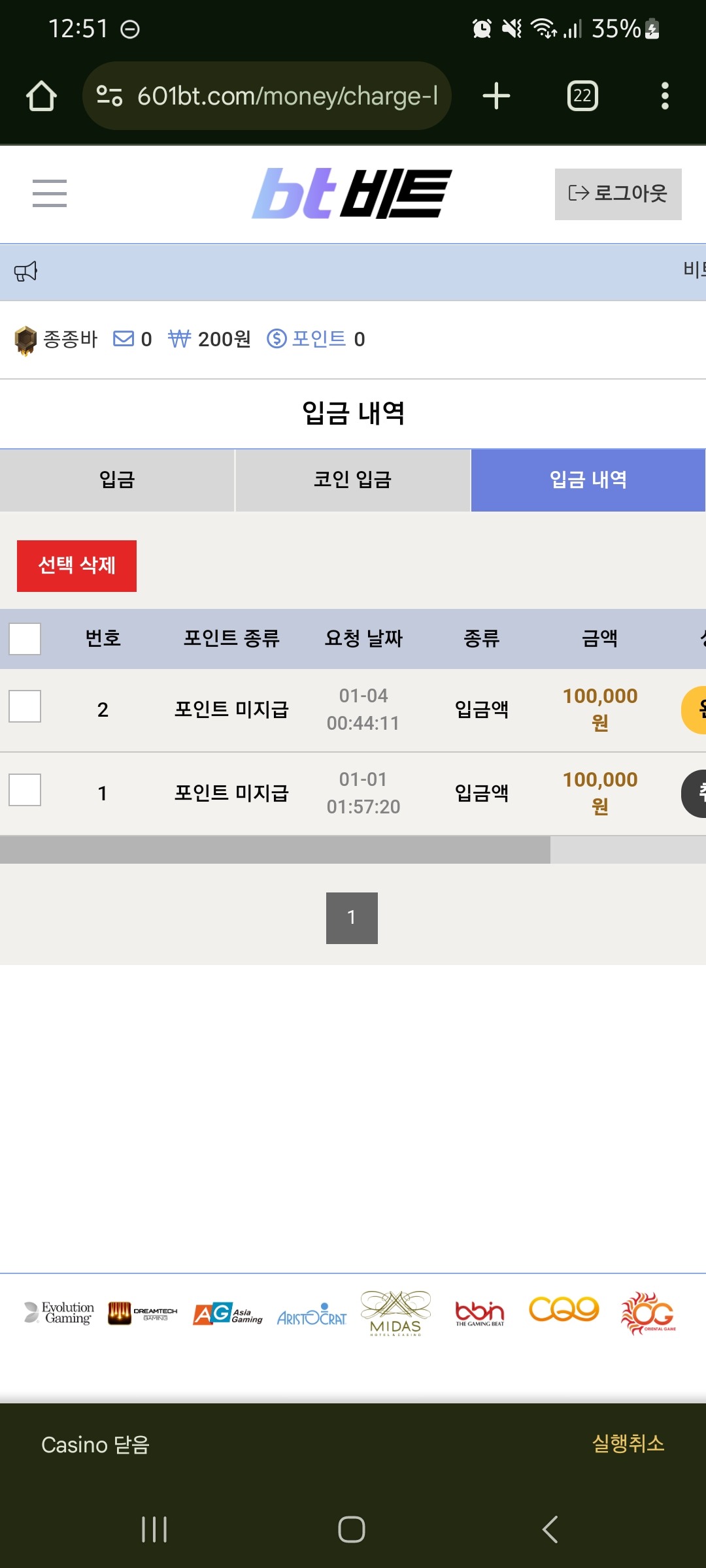Check the checkbox for row number 1
The height and width of the screenshot is (1568, 706).
pyautogui.click(x=25, y=790)
